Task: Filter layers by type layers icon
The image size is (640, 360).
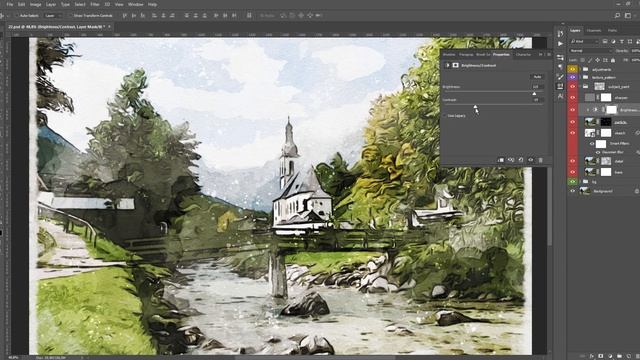Action: click(621, 41)
